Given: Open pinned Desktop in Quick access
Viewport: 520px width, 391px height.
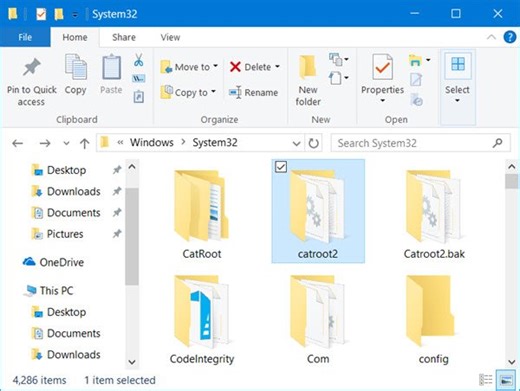Looking at the screenshot, I should (x=59, y=170).
